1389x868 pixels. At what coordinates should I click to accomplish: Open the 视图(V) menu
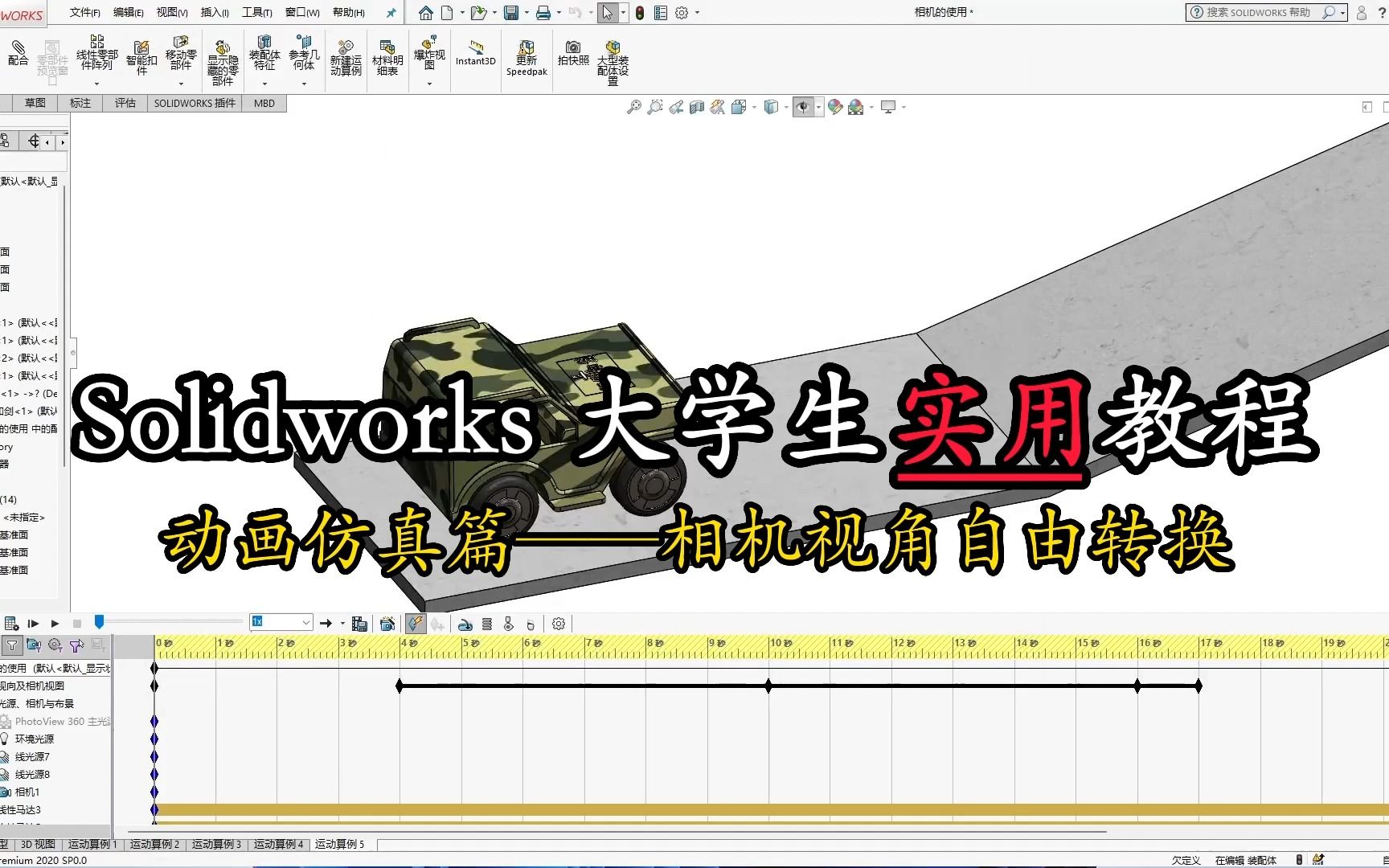click(172, 13)
